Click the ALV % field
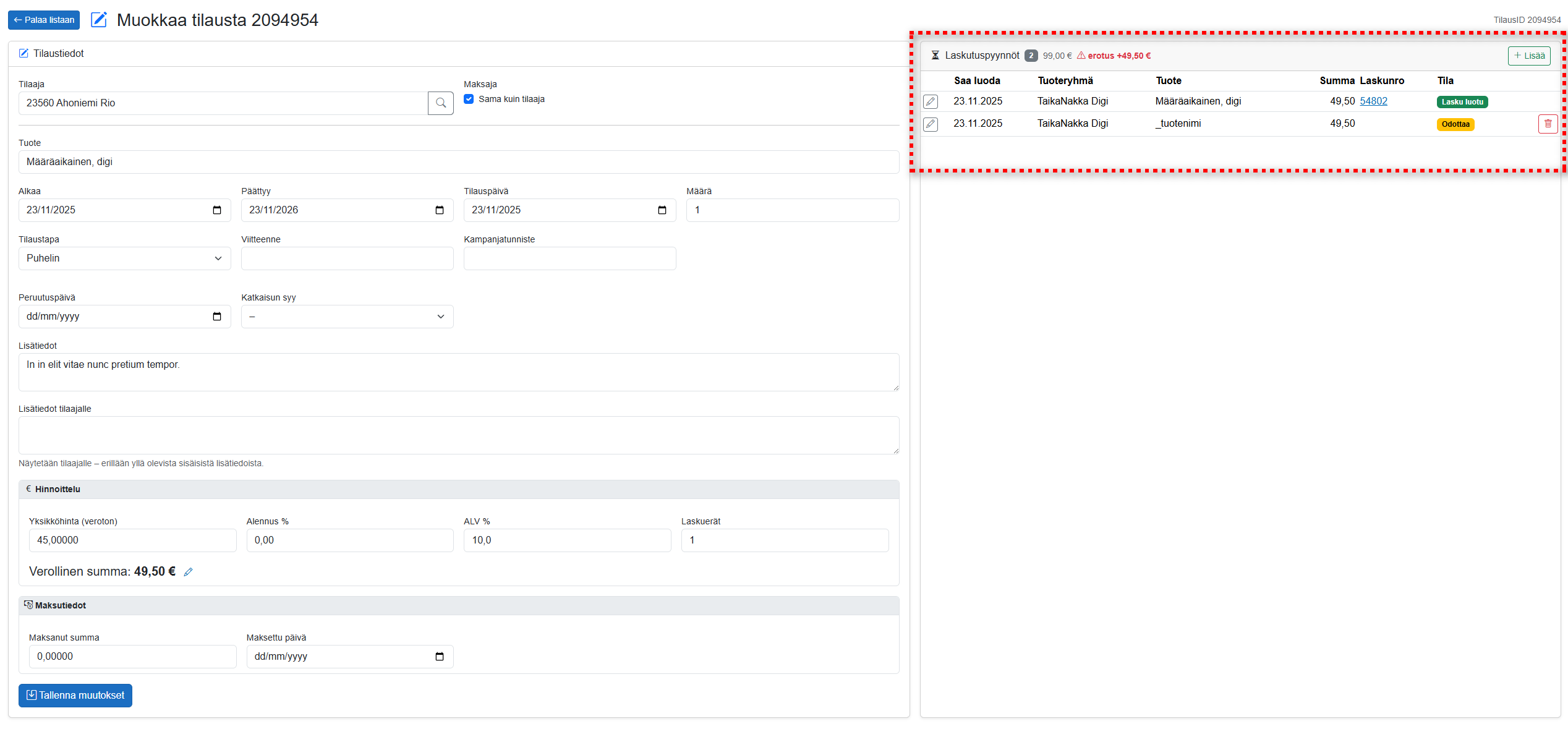 568,540
